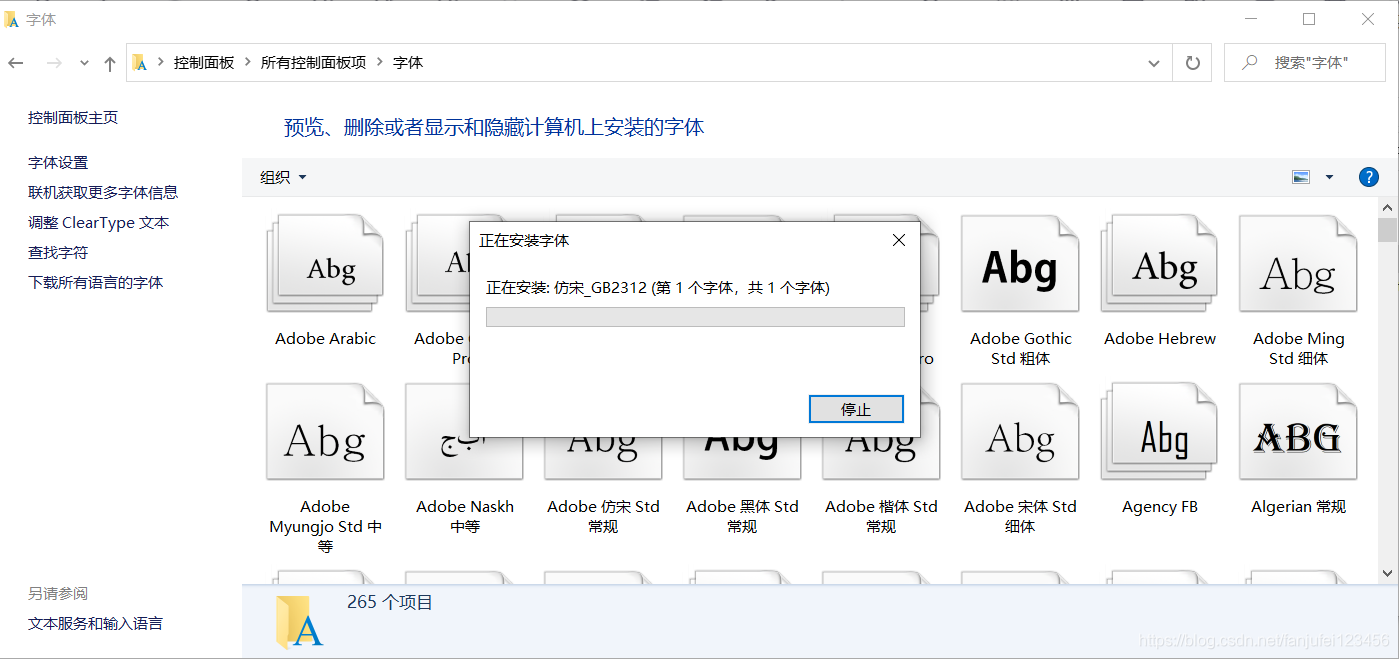Image resolution: width=1399 pixels, height=659 pixels.
Task: Open 调整 ClearType 文本 link
Action: coord(99,222)
